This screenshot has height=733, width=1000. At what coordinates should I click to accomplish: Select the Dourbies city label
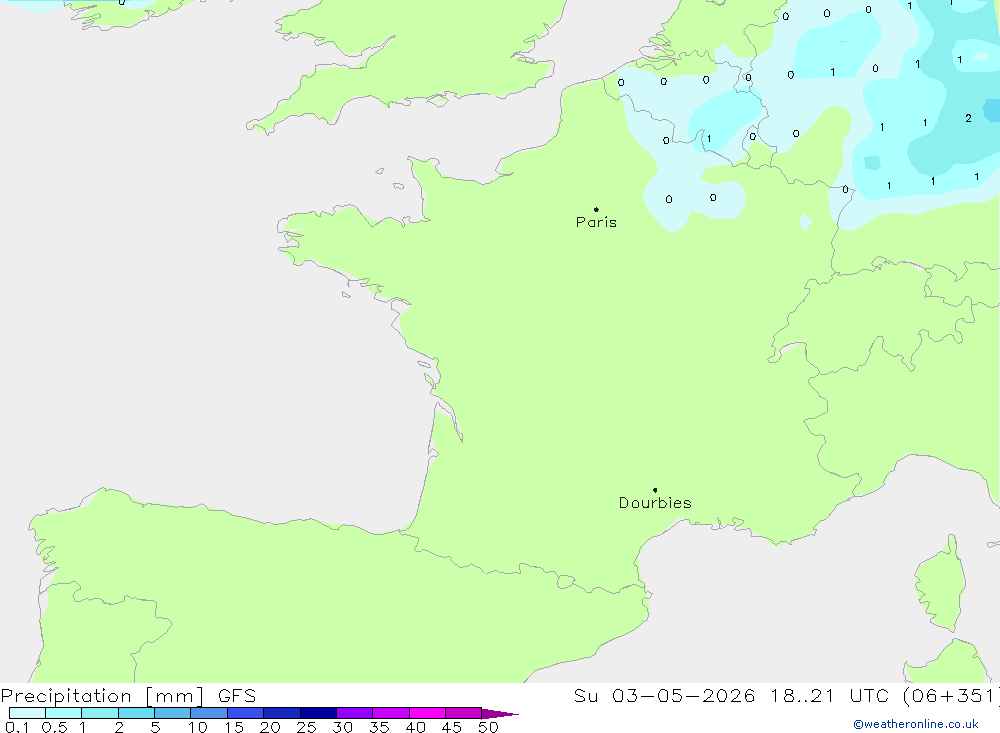click(x=655, y=503)
